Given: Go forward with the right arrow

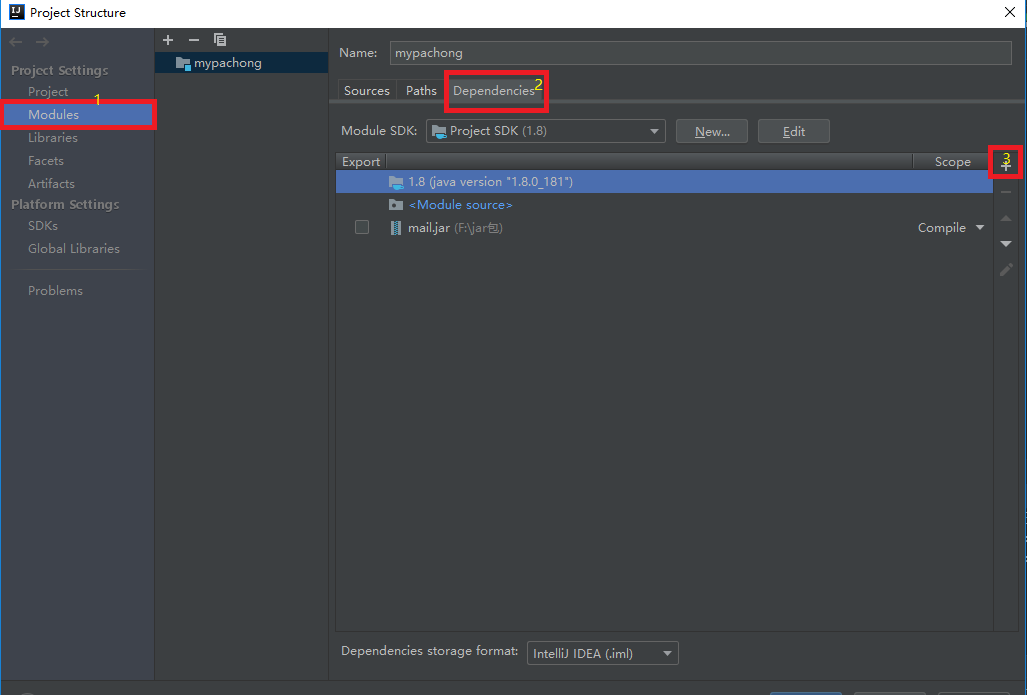Looking at the screenshot, I should pos(43,42).
